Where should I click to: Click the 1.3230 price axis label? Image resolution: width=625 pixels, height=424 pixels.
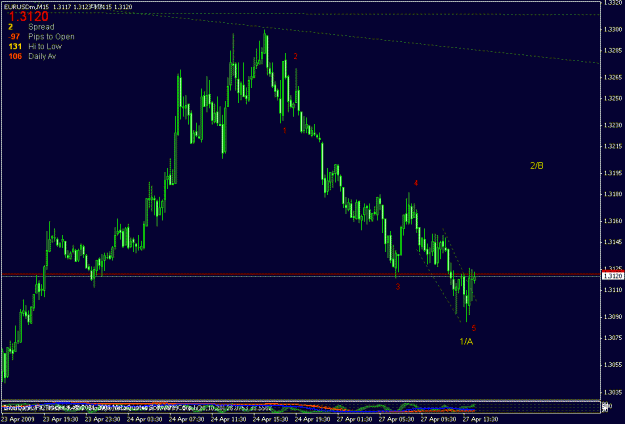click(611, 125)
